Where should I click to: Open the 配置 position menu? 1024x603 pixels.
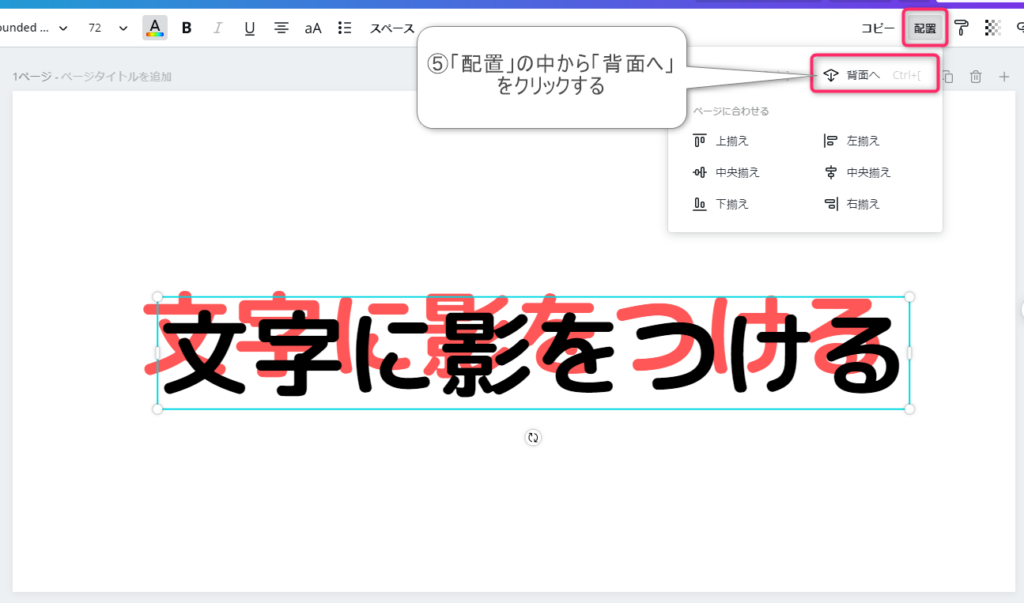(925, 28)
